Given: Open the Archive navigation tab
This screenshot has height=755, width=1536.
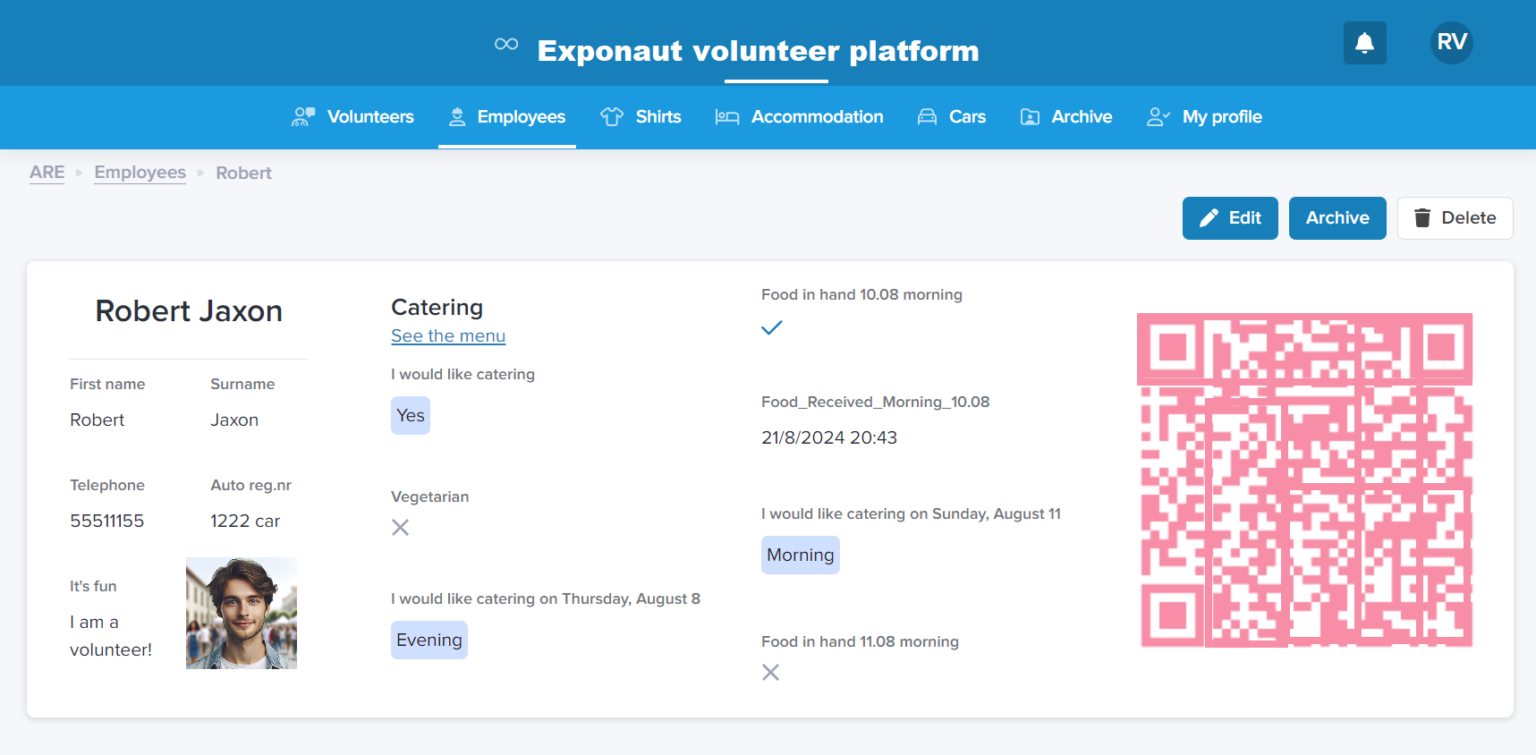Looking at the screenshot, I should coord(1066,117).
